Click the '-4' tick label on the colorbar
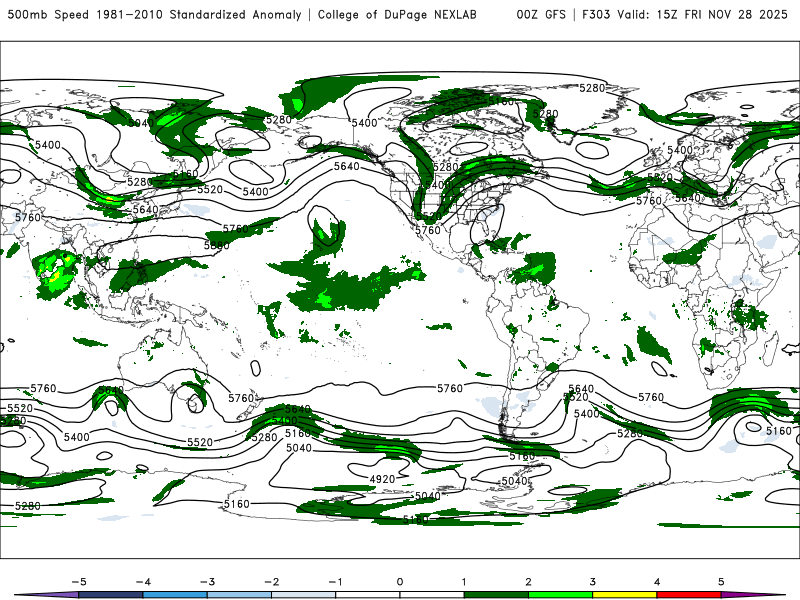This screenshot has width=800, height=600. [x=143, y=582]
